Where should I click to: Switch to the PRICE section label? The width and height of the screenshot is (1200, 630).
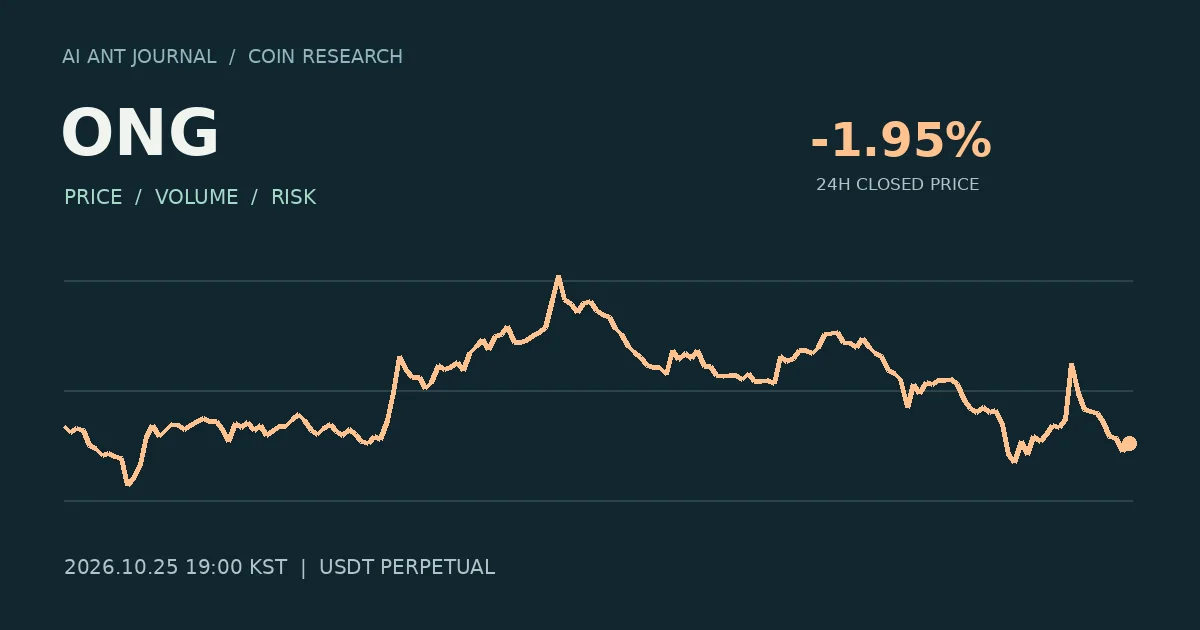point(93,197)
